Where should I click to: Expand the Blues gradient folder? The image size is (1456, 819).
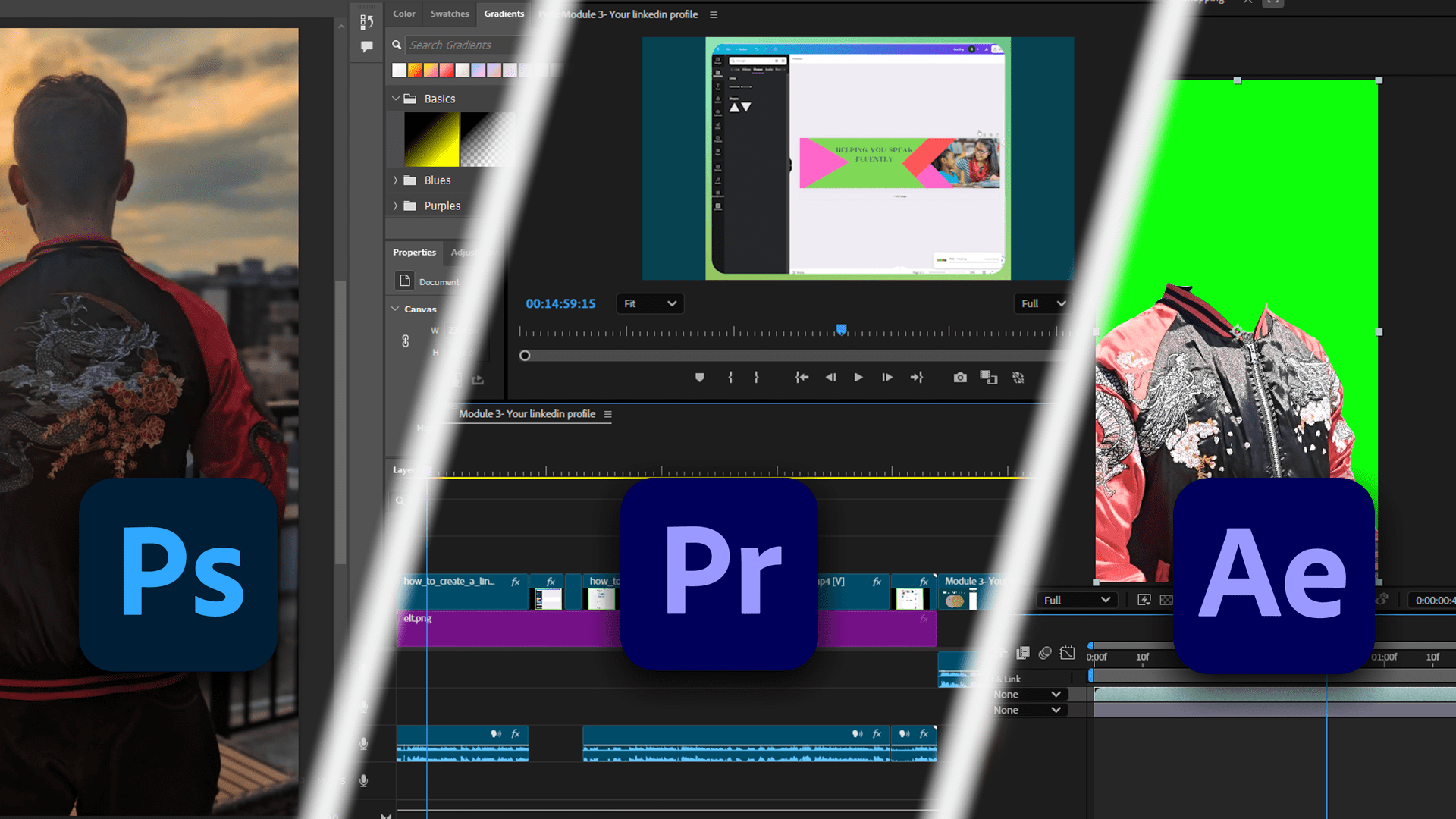click(395, 180)
